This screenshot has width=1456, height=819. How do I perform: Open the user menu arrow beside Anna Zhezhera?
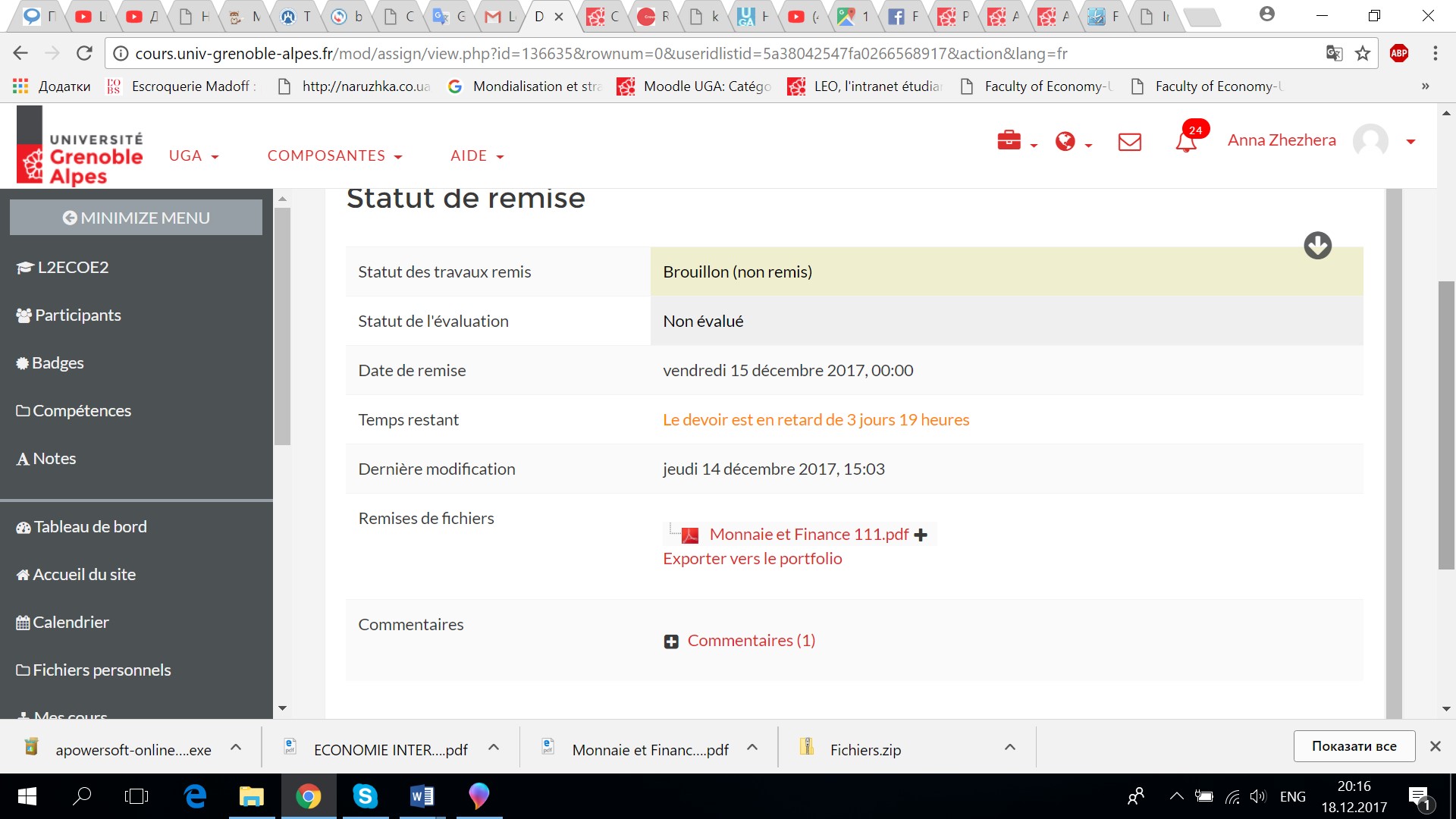coord(1410,142)
